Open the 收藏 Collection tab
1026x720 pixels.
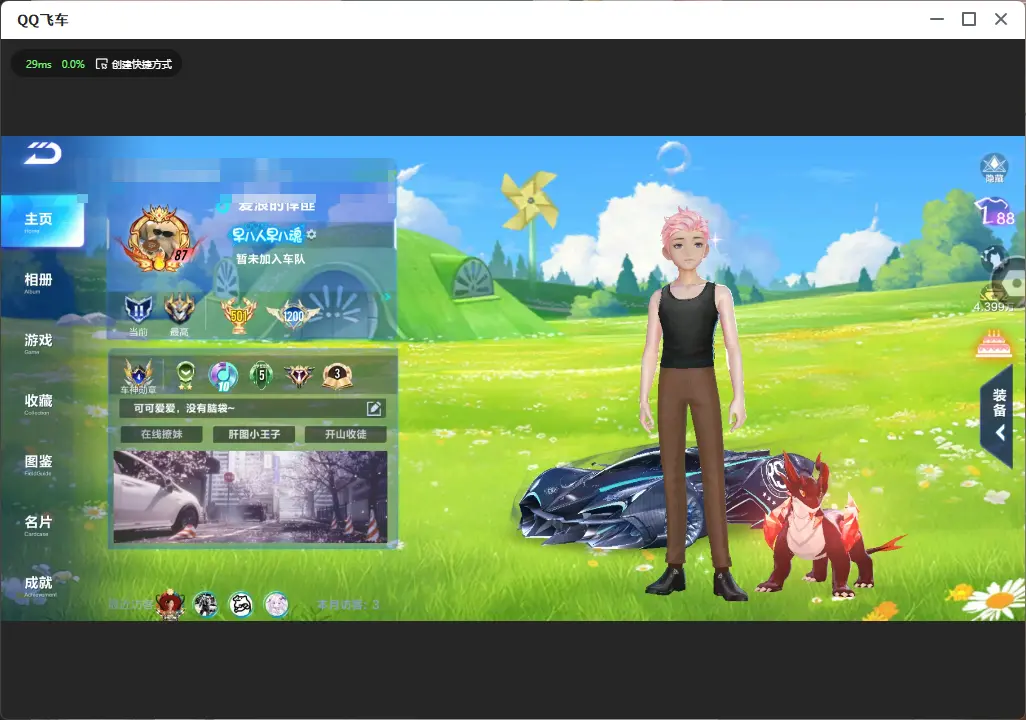tap(38, 403)
